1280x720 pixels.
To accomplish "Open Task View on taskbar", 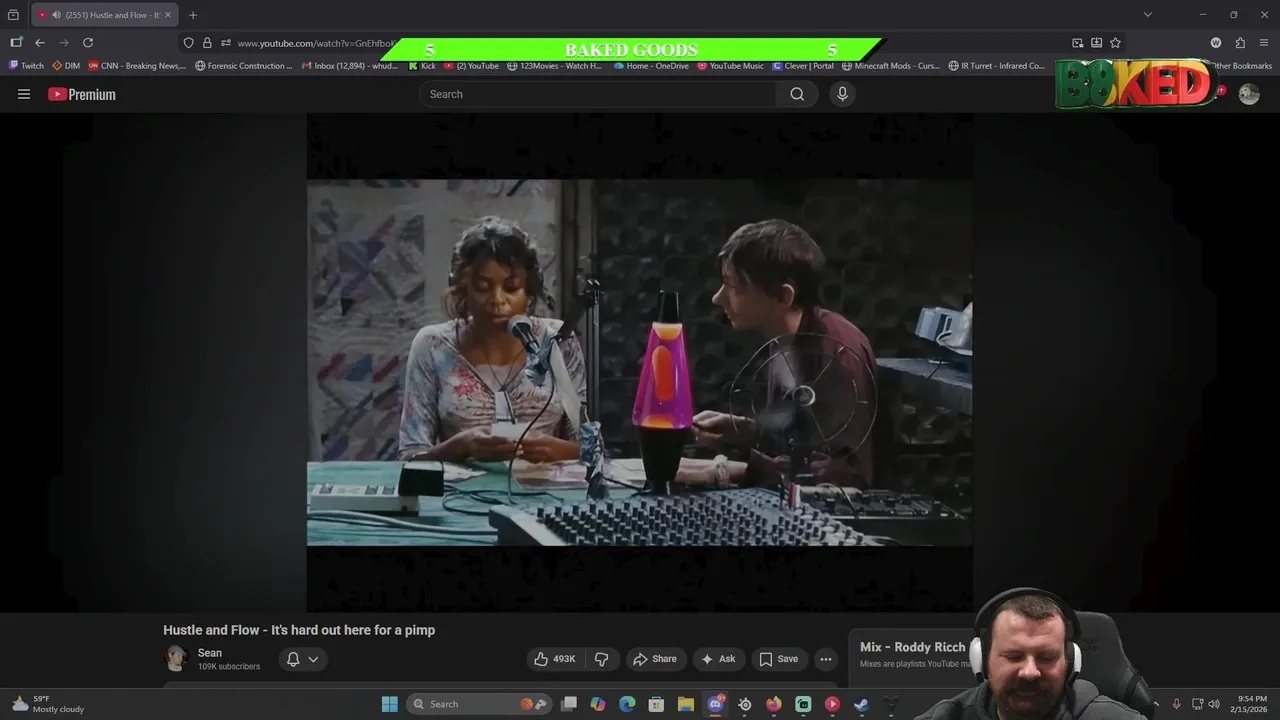I will [x=568, y=704].
